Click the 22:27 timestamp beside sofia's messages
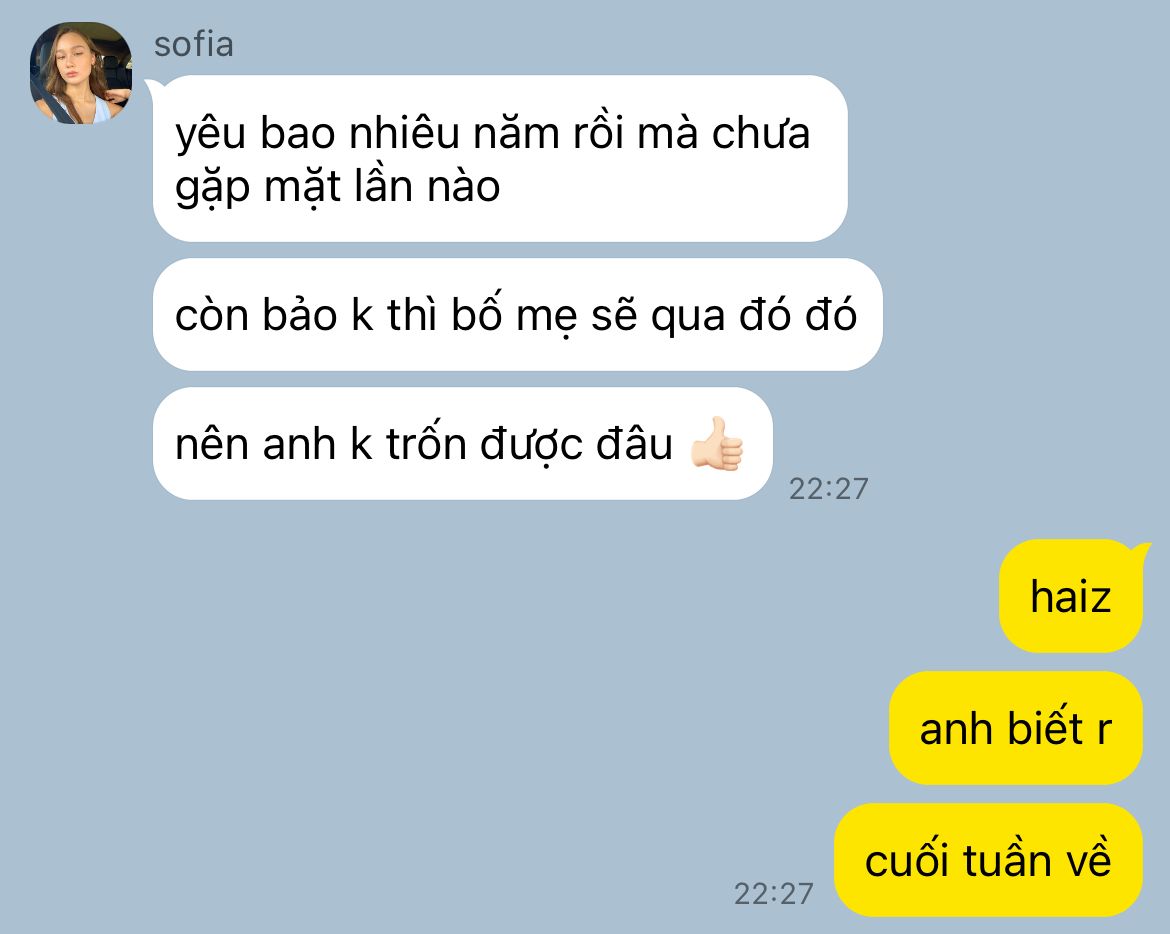 point(828,489)
